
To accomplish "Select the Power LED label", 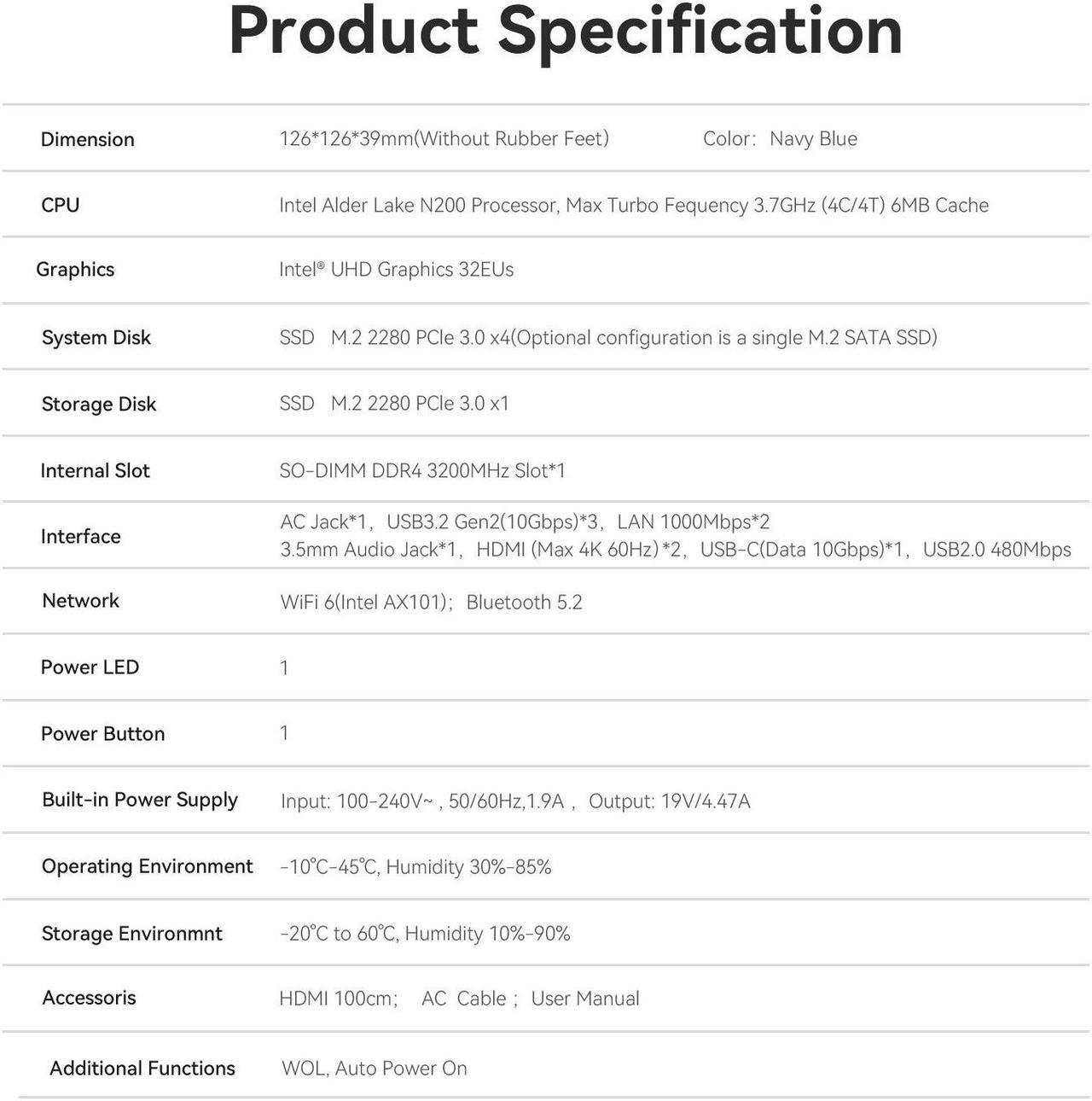I will tap(90, 667).
